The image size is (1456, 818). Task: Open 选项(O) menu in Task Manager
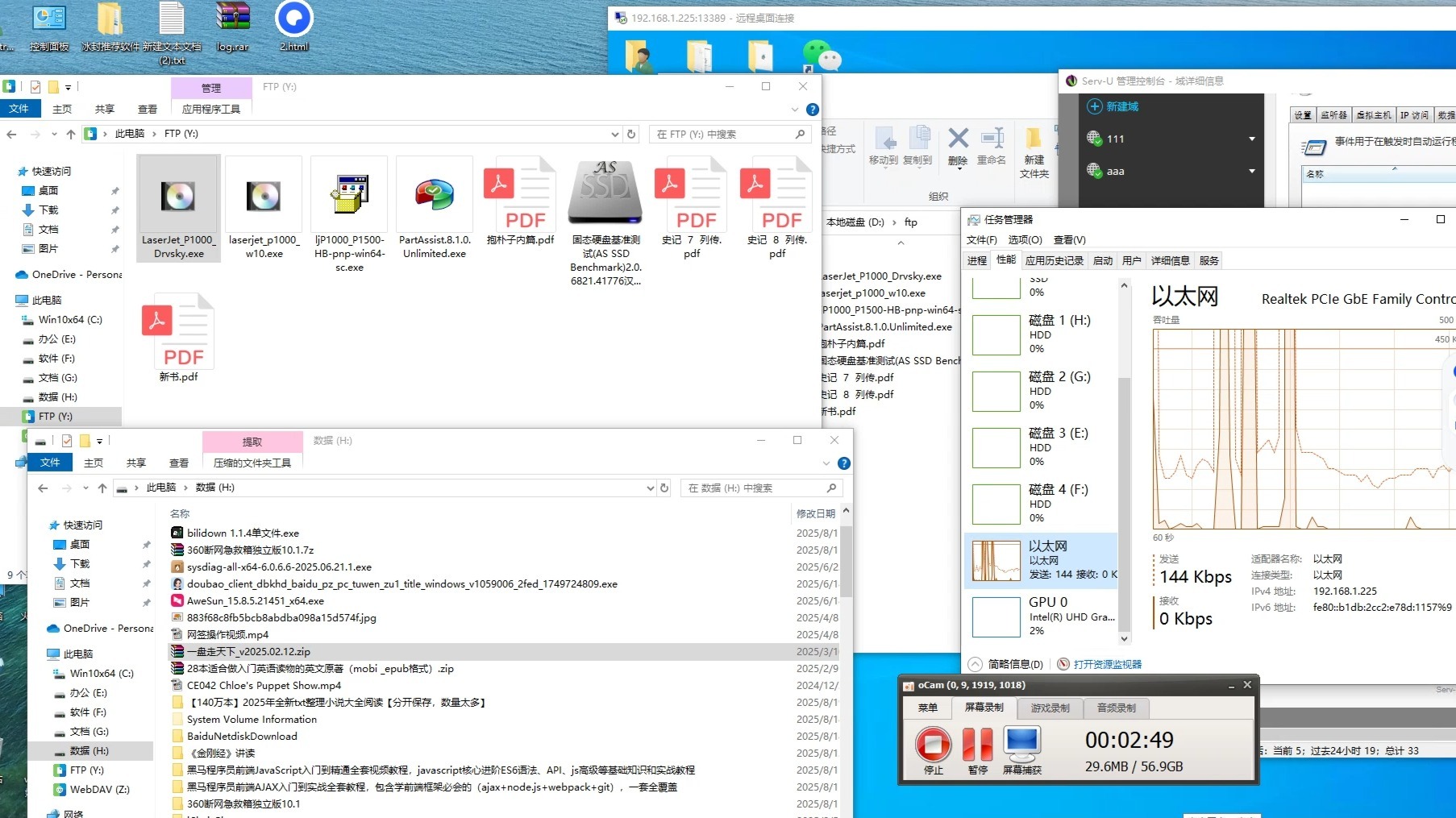[x=1025, y=239]
